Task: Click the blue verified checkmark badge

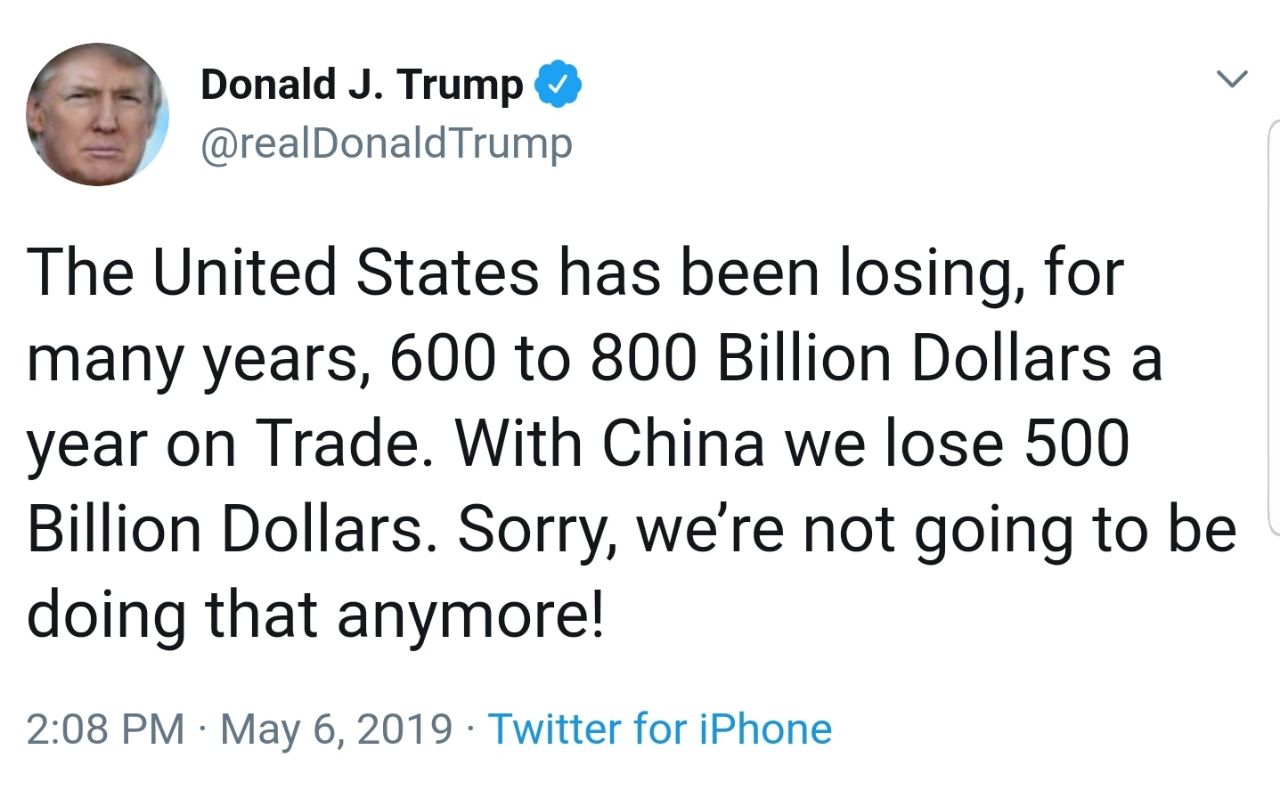Action: [560, 86]
